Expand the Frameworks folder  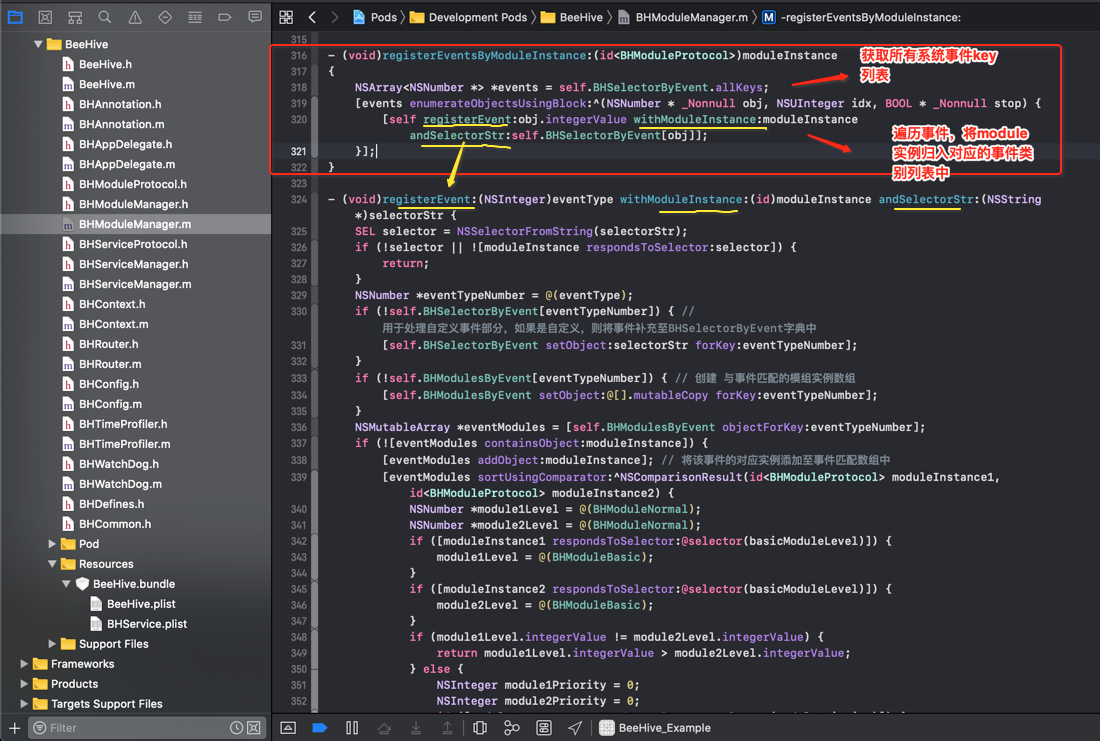pyautogui.click(x=24, y=664)
